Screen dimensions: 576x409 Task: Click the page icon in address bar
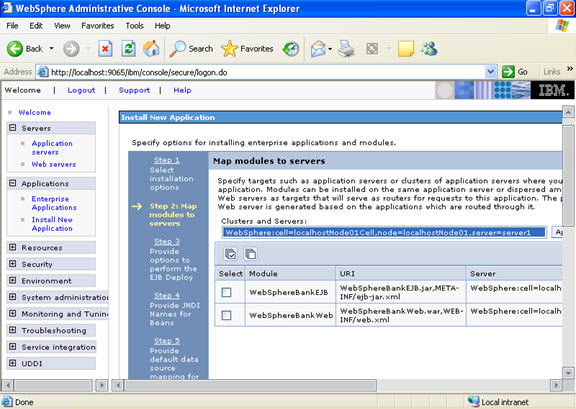[43, 72]
